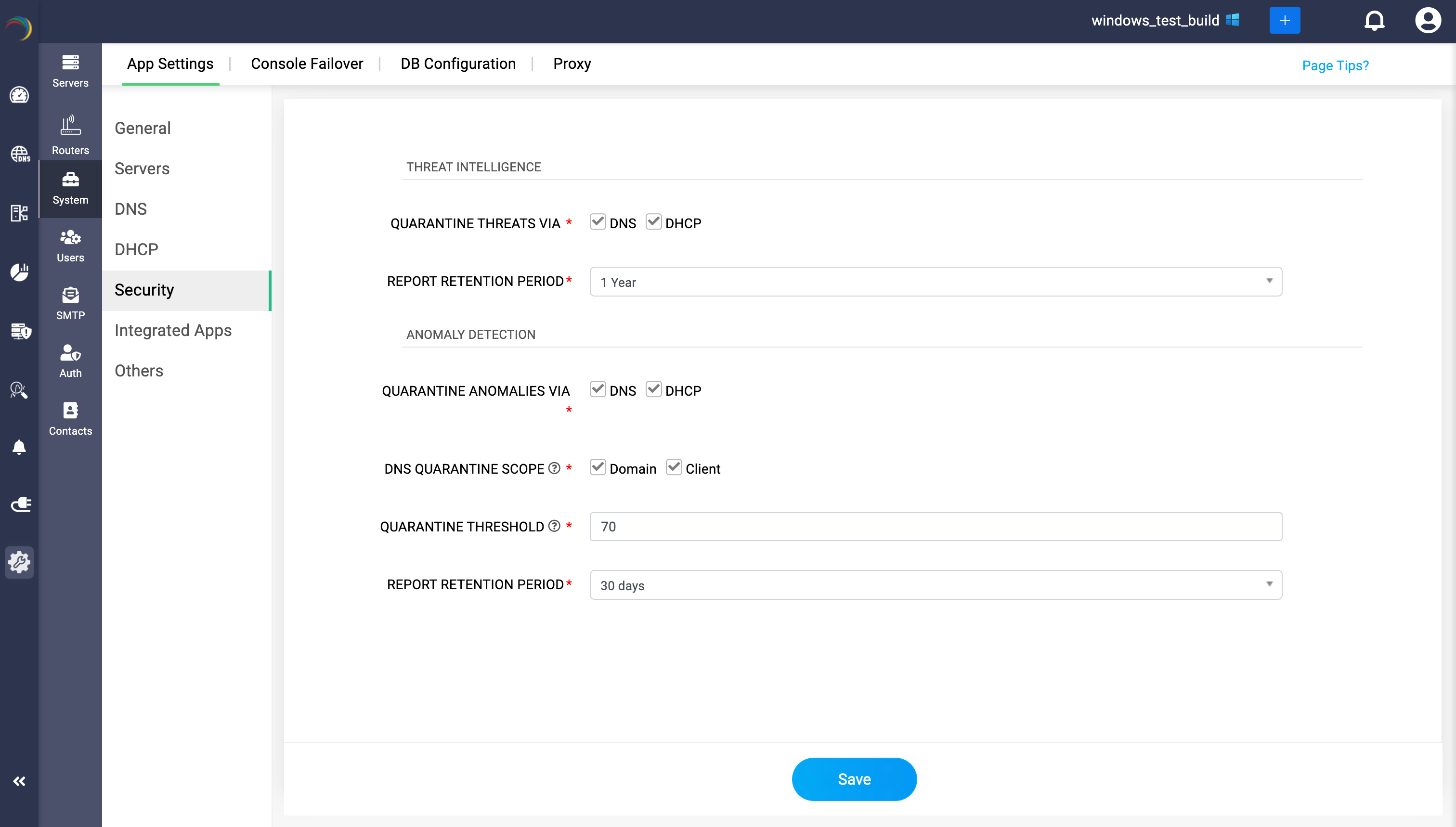Collapse the sidebar with double-arrow icon
The width and height of the screenshot is (1456, 827).
[19, 781]
